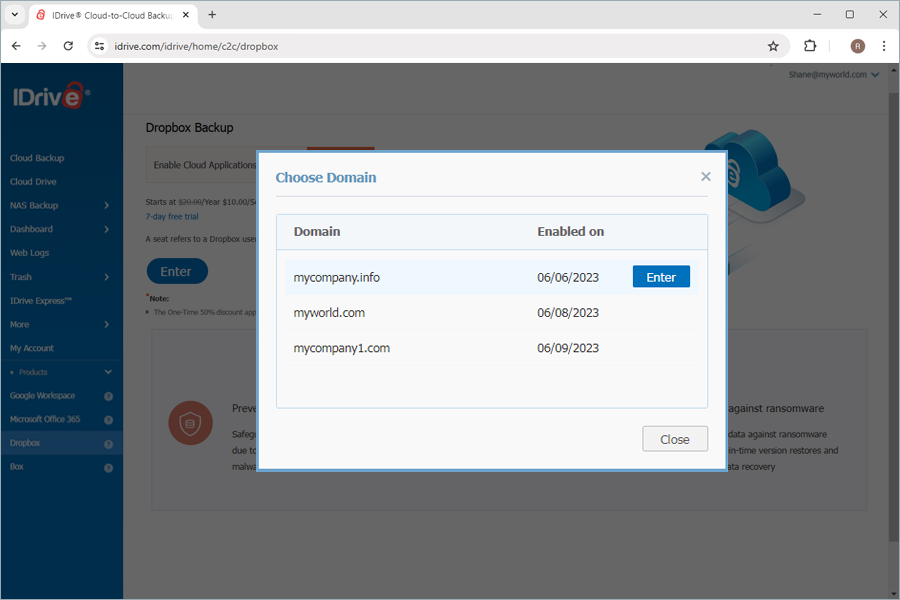This screenshot has height=600, width=900.
Task: Open Microsoft Office 365 product page
Action: 45,419
